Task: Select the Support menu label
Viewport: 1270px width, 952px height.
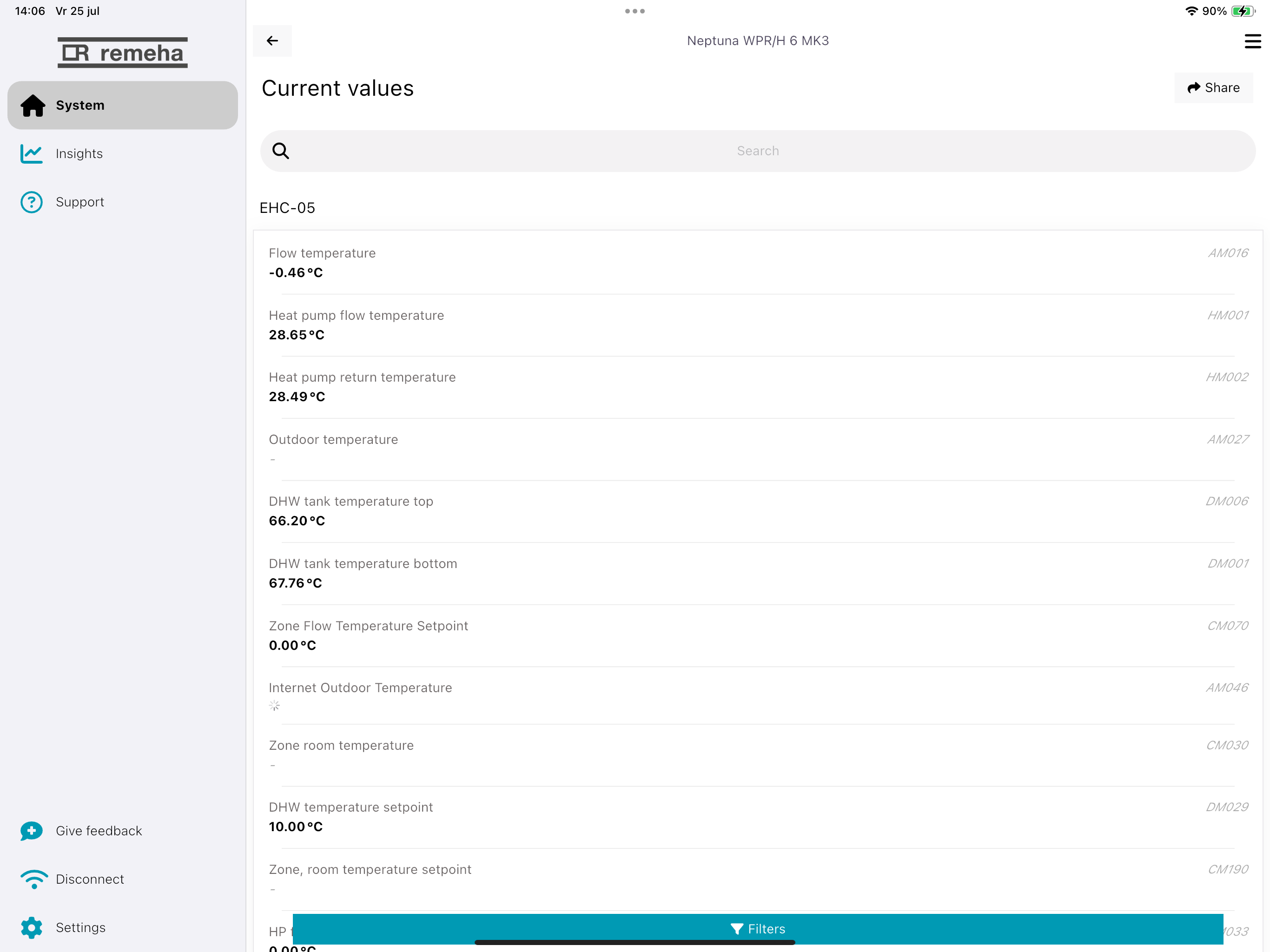Action: click(x=80, y=202)
